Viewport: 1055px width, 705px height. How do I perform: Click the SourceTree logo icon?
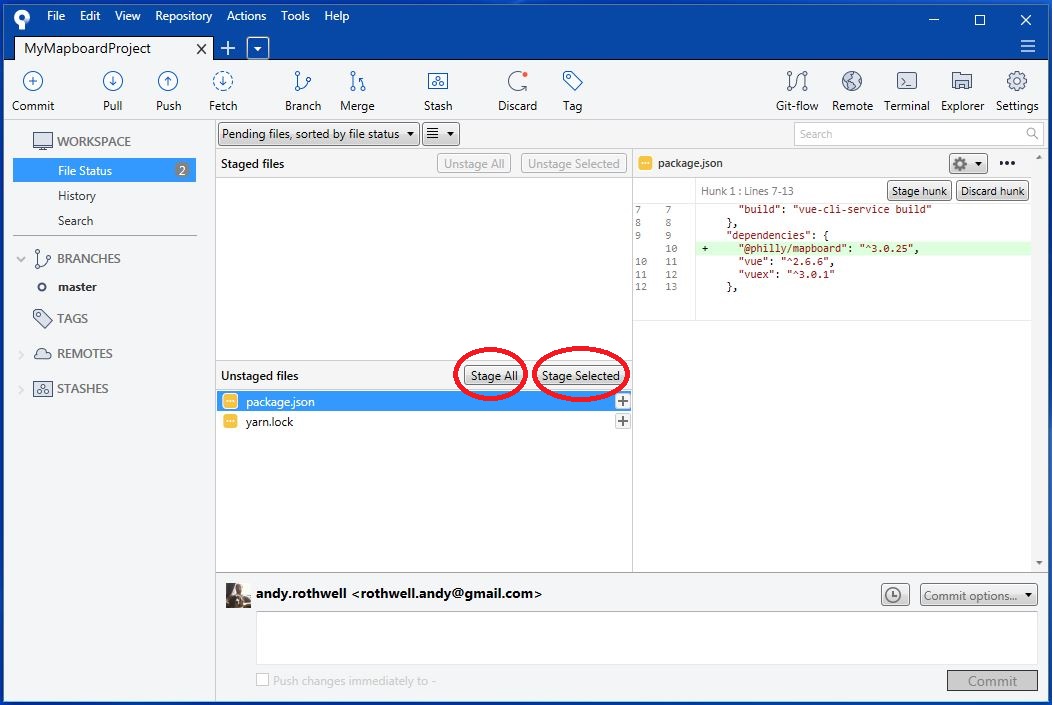(x=22, y=19)
